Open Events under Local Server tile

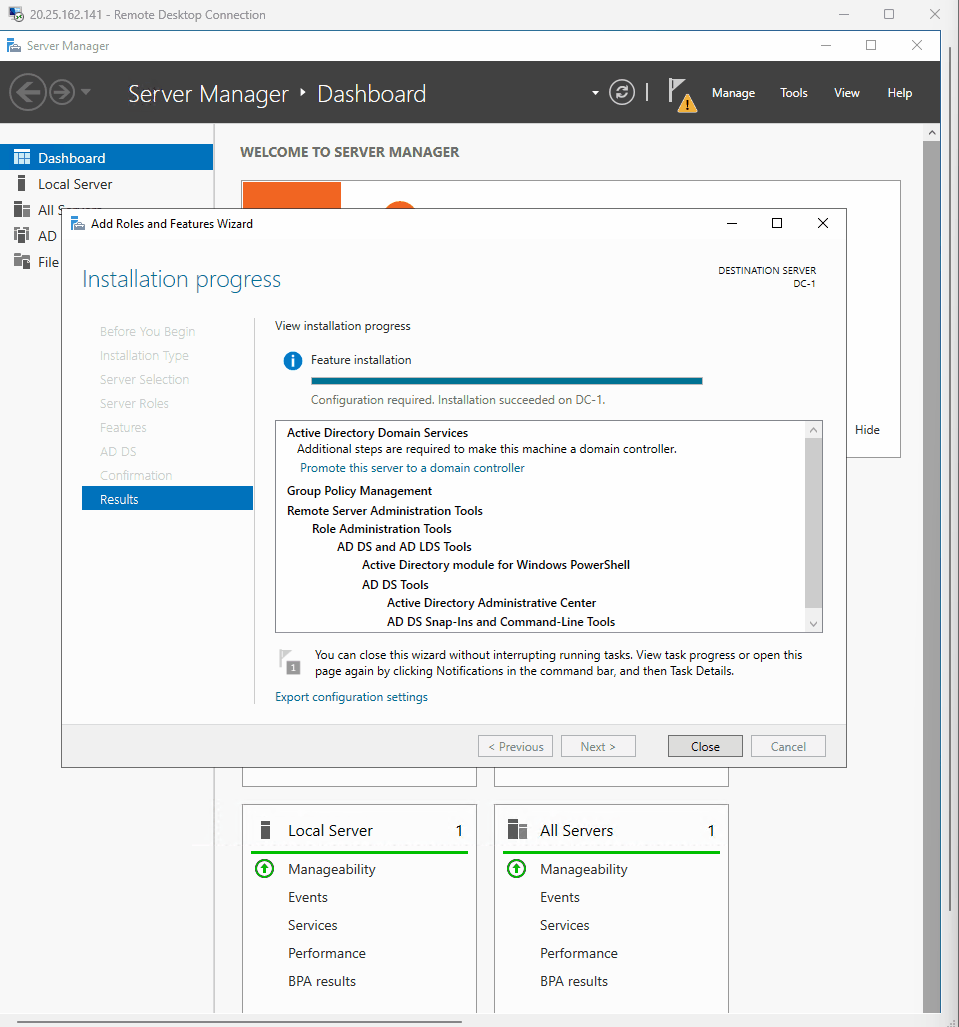click(x=308, y=897)
